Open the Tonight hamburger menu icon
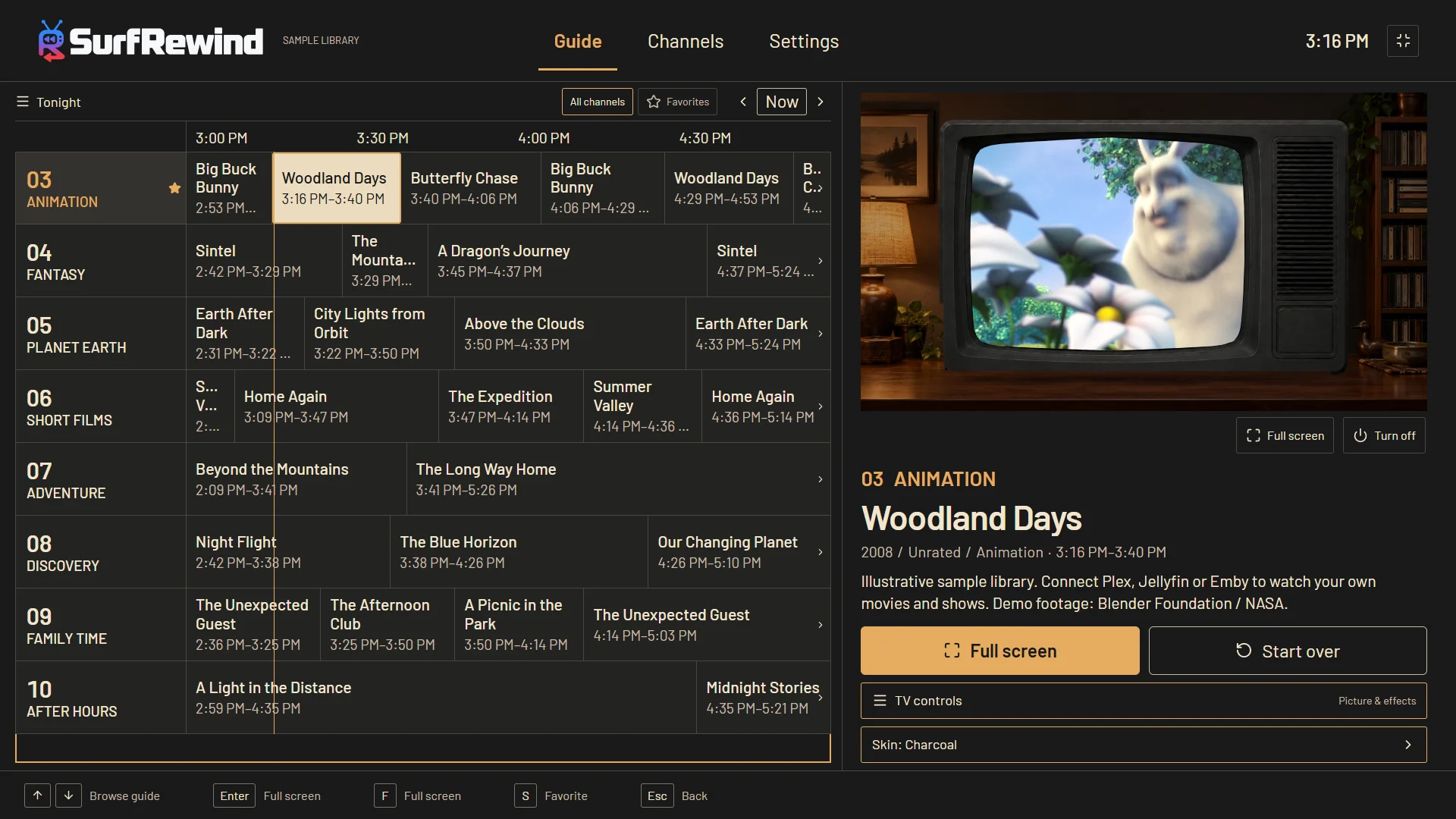Screen dimensions: 1456x819 coord(23,102)
